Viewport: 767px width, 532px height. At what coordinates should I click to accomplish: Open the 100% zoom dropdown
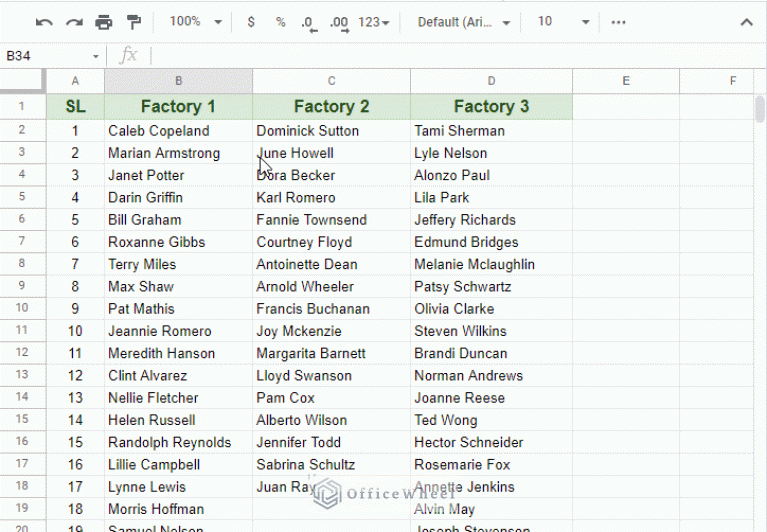point(196,22)
